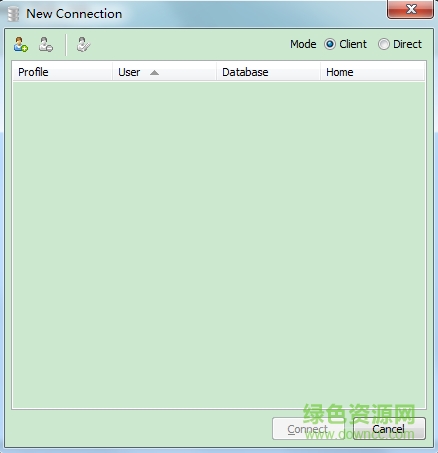
Task: Sort by Home column header
Action: click(373, 72)
